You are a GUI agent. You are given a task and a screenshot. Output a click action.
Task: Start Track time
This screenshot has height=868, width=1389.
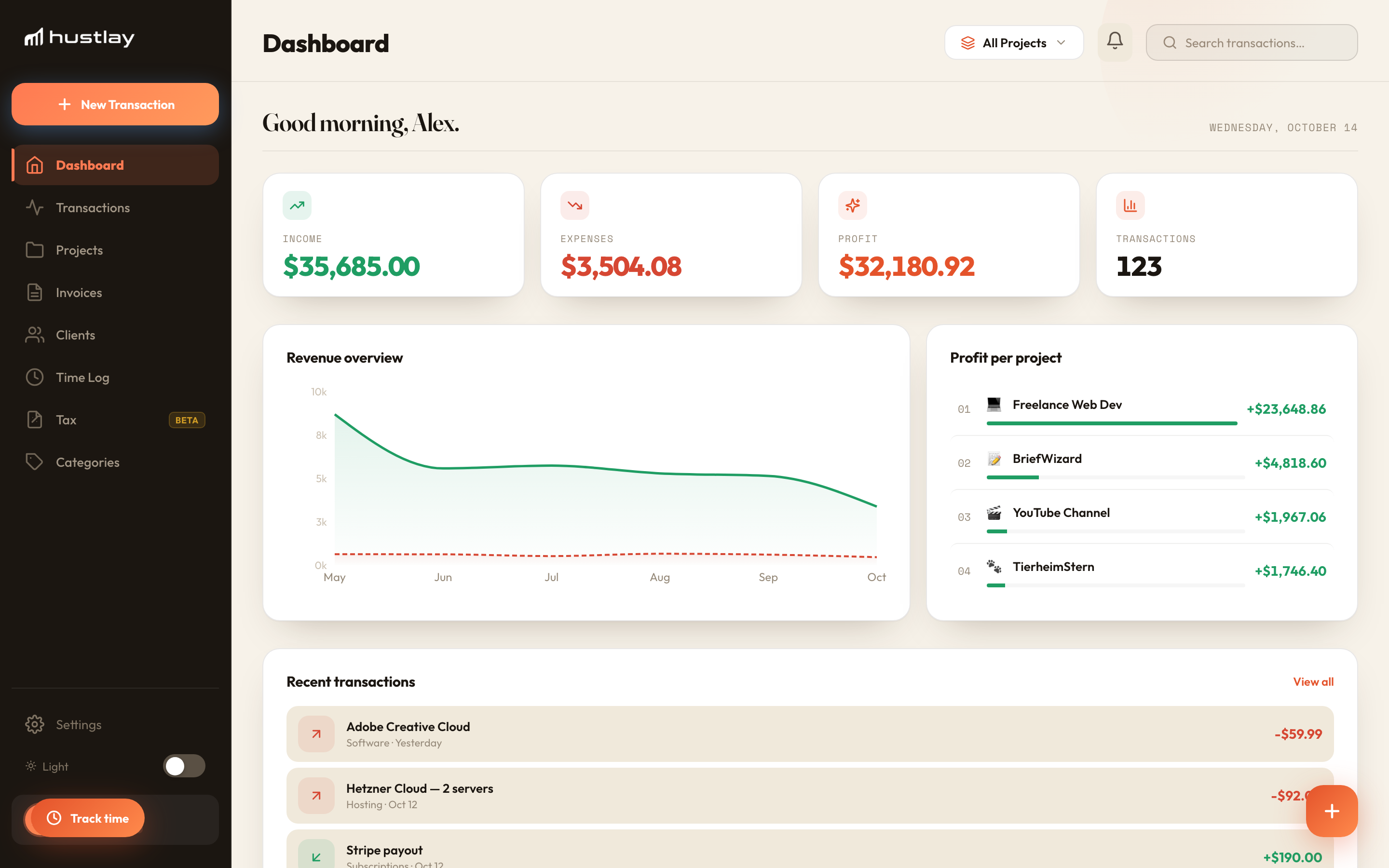[87, 817]
